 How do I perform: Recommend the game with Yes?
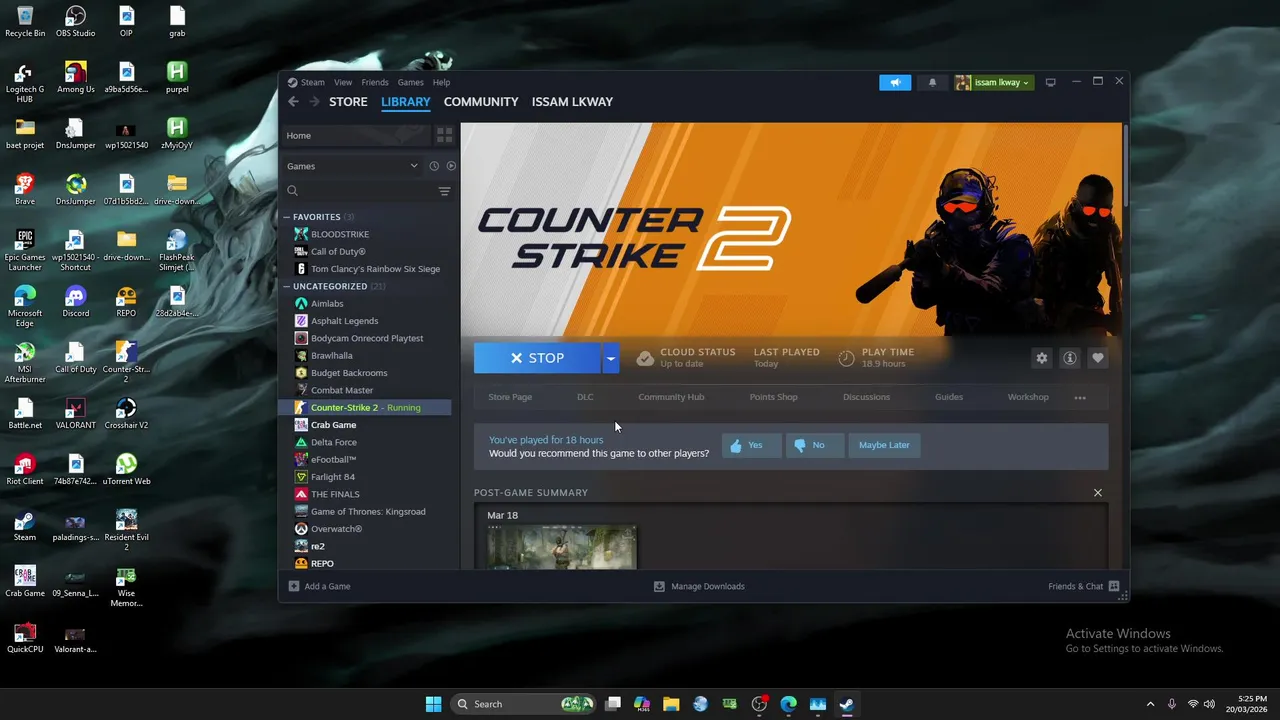[751, 445]
